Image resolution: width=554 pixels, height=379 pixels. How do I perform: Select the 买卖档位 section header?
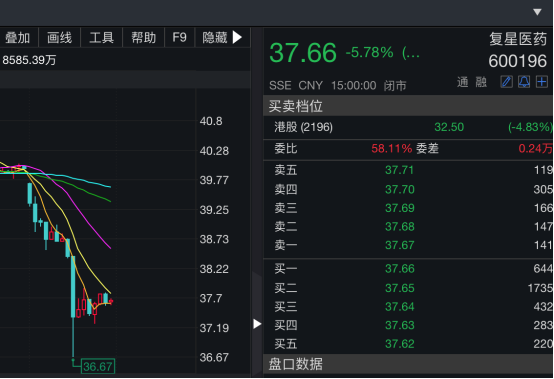click(x=408, y=106)
